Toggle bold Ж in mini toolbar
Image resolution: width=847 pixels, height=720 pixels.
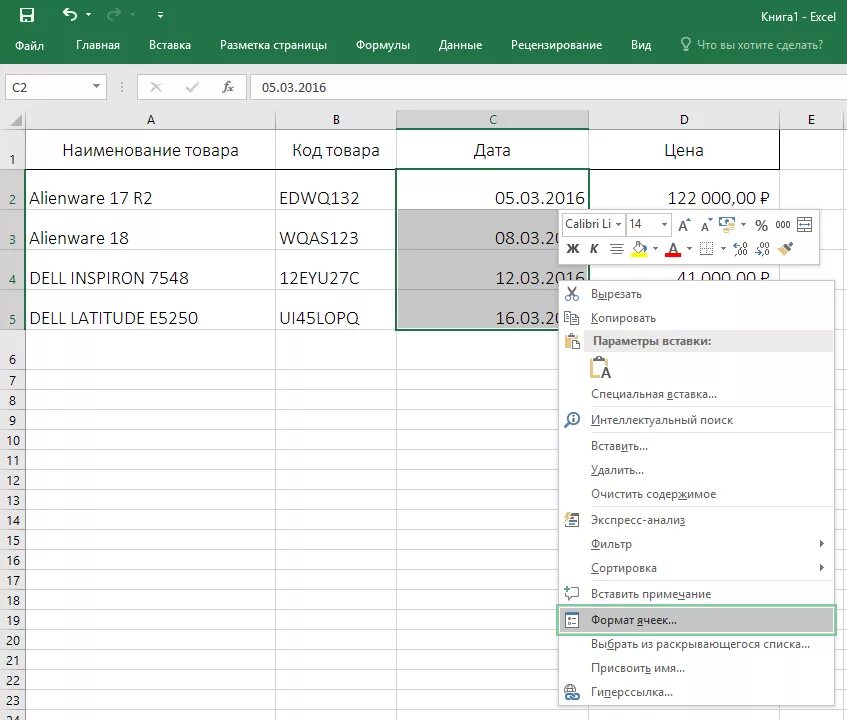click(573, 248)
